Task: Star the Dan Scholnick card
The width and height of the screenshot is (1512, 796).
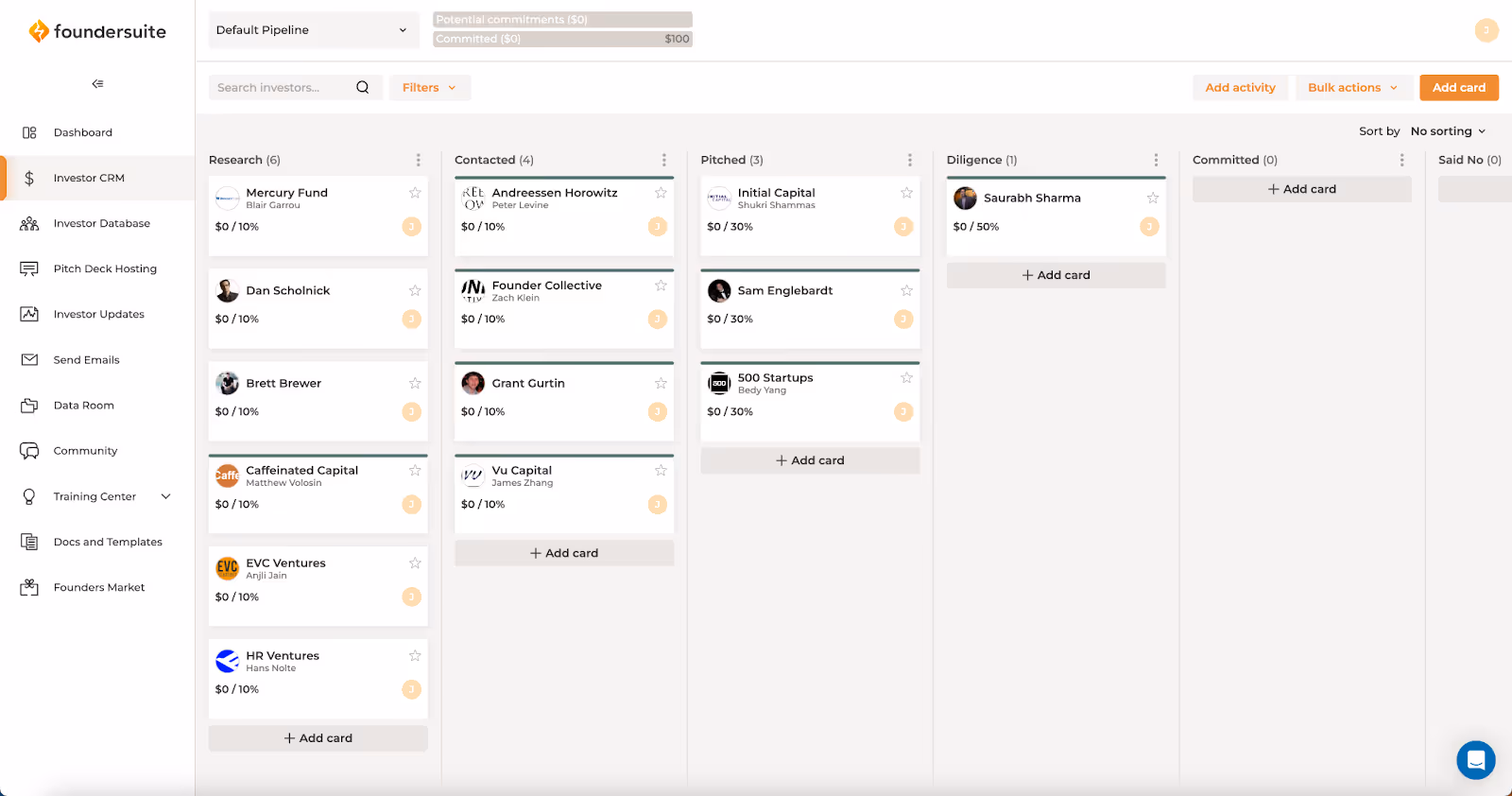Action: (x=415, y=290)
